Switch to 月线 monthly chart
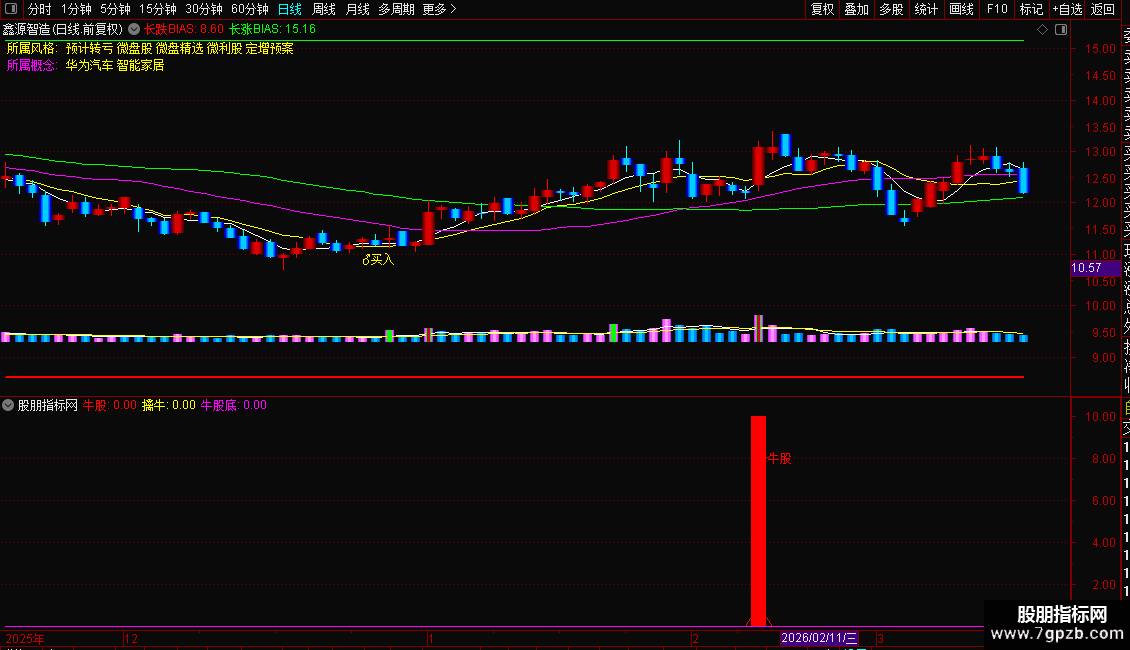Image resolution: width=1130 pixels, height=650 pixels. [x=357, y=9]
